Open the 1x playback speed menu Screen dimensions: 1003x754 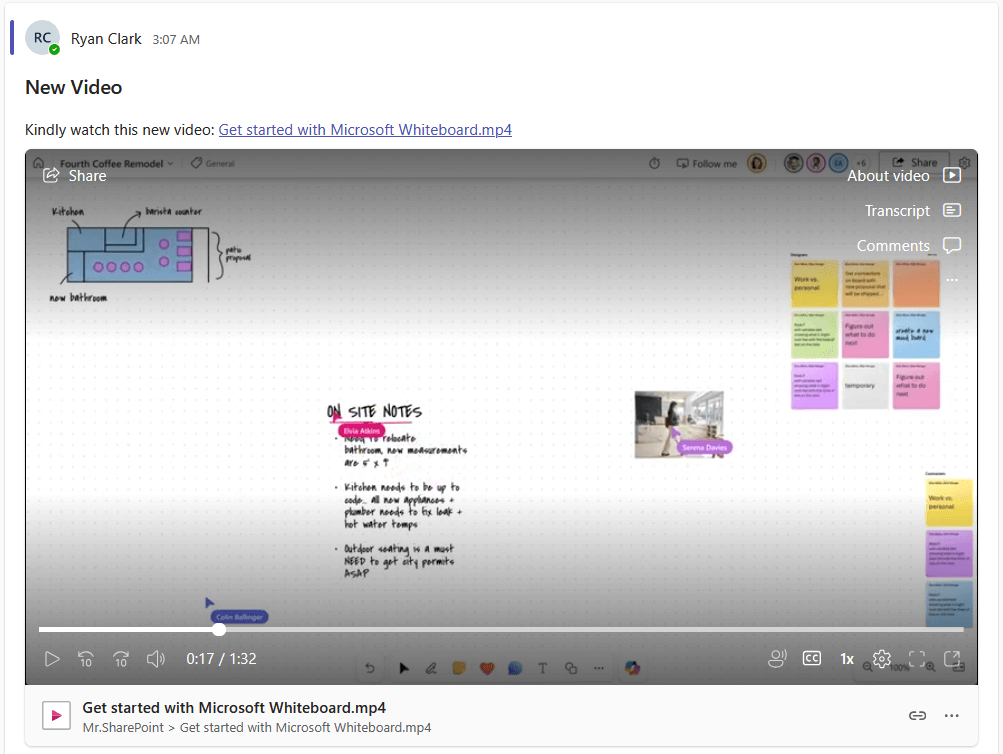tap(847, 659)
